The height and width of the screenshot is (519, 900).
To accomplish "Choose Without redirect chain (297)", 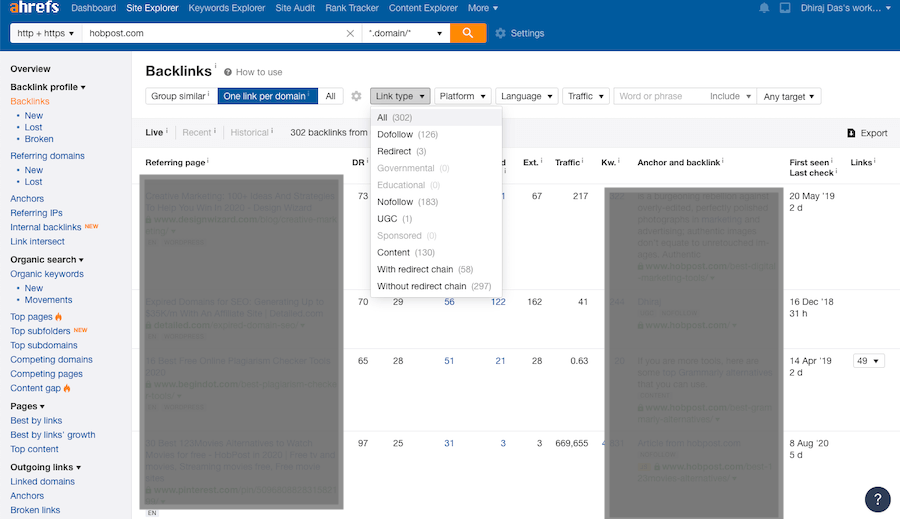I will pos(437,286).
